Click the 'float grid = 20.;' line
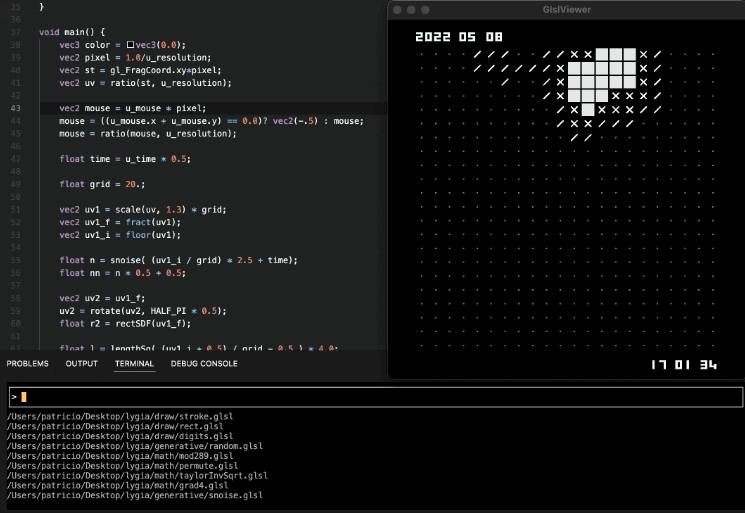This screenshot has height=513, width=745. (x=102, y=184)
